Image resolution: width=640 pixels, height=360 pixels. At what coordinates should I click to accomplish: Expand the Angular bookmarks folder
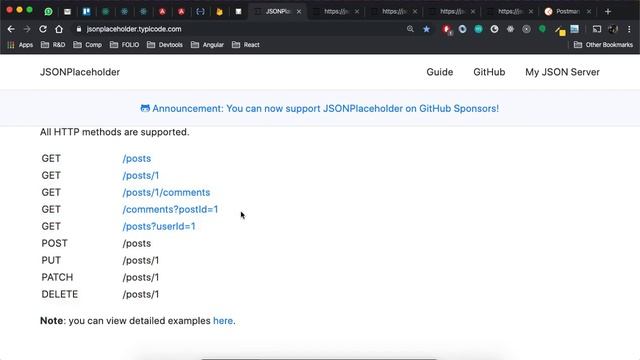[x=207, y=45]
